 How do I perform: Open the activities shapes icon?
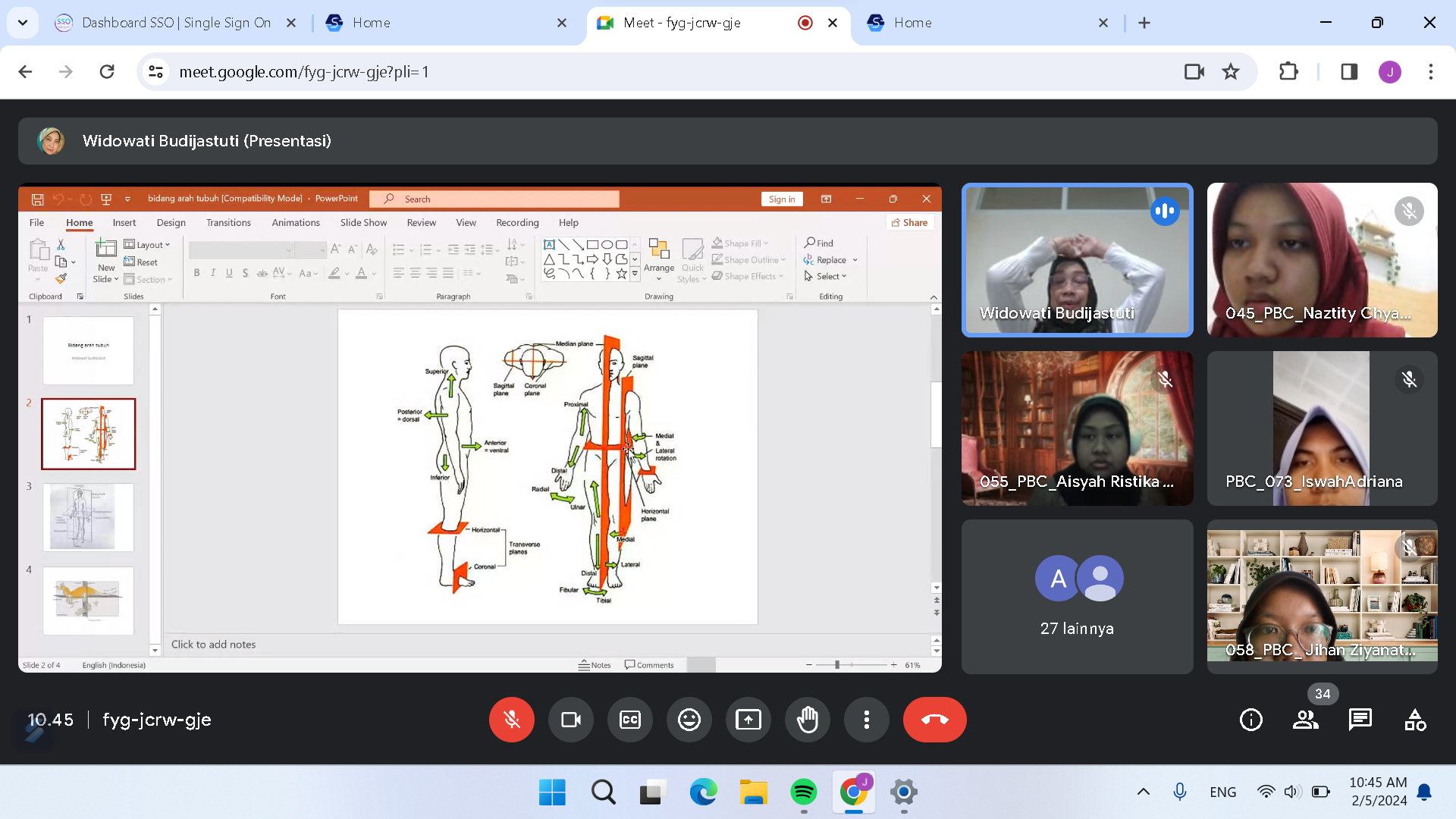pyautogui.click(x=1415, y=720)
